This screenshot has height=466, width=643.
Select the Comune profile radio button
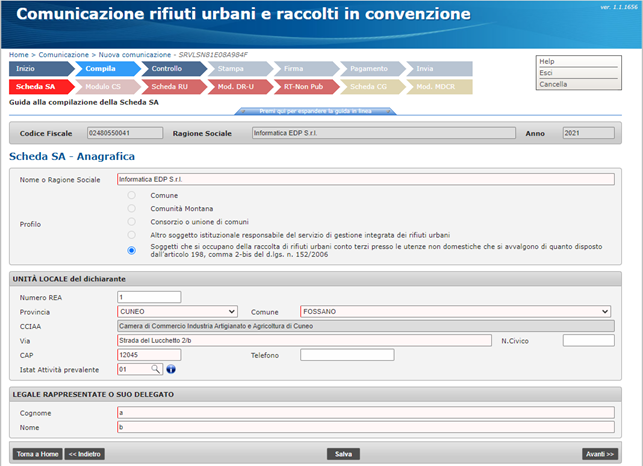point(132,195)
